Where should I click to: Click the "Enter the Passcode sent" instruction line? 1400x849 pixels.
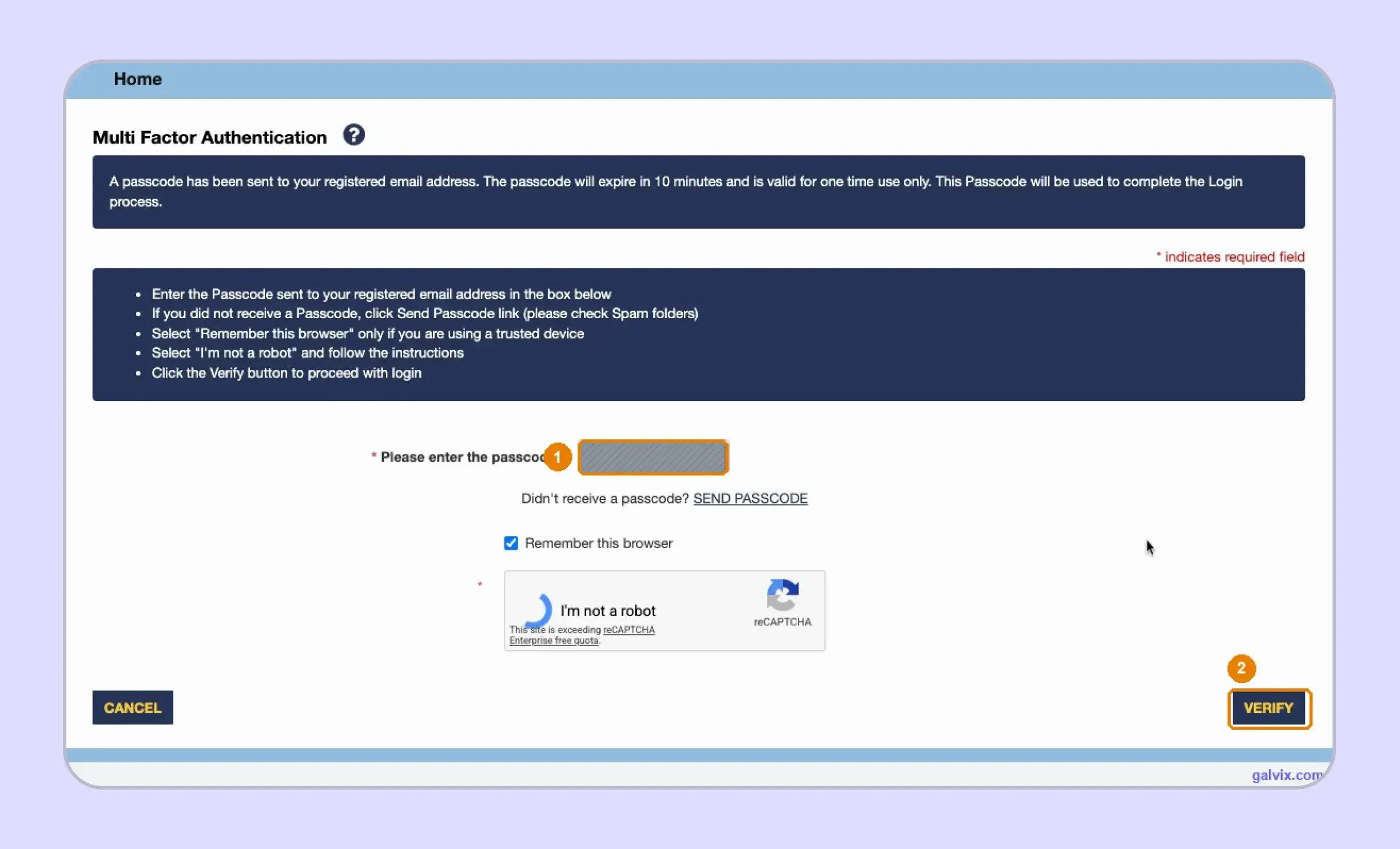tap(381, 294)
